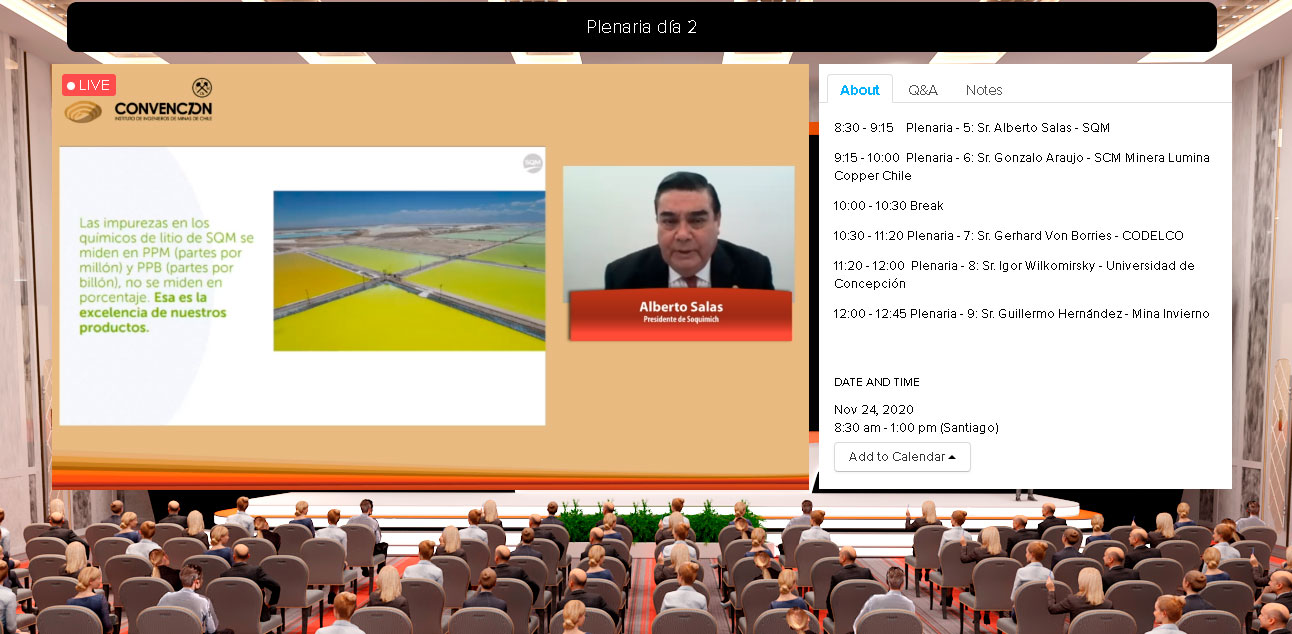This screenshot has width=1292, height=634.
Task: Switch to the Q&A tab
Action: 922,90
